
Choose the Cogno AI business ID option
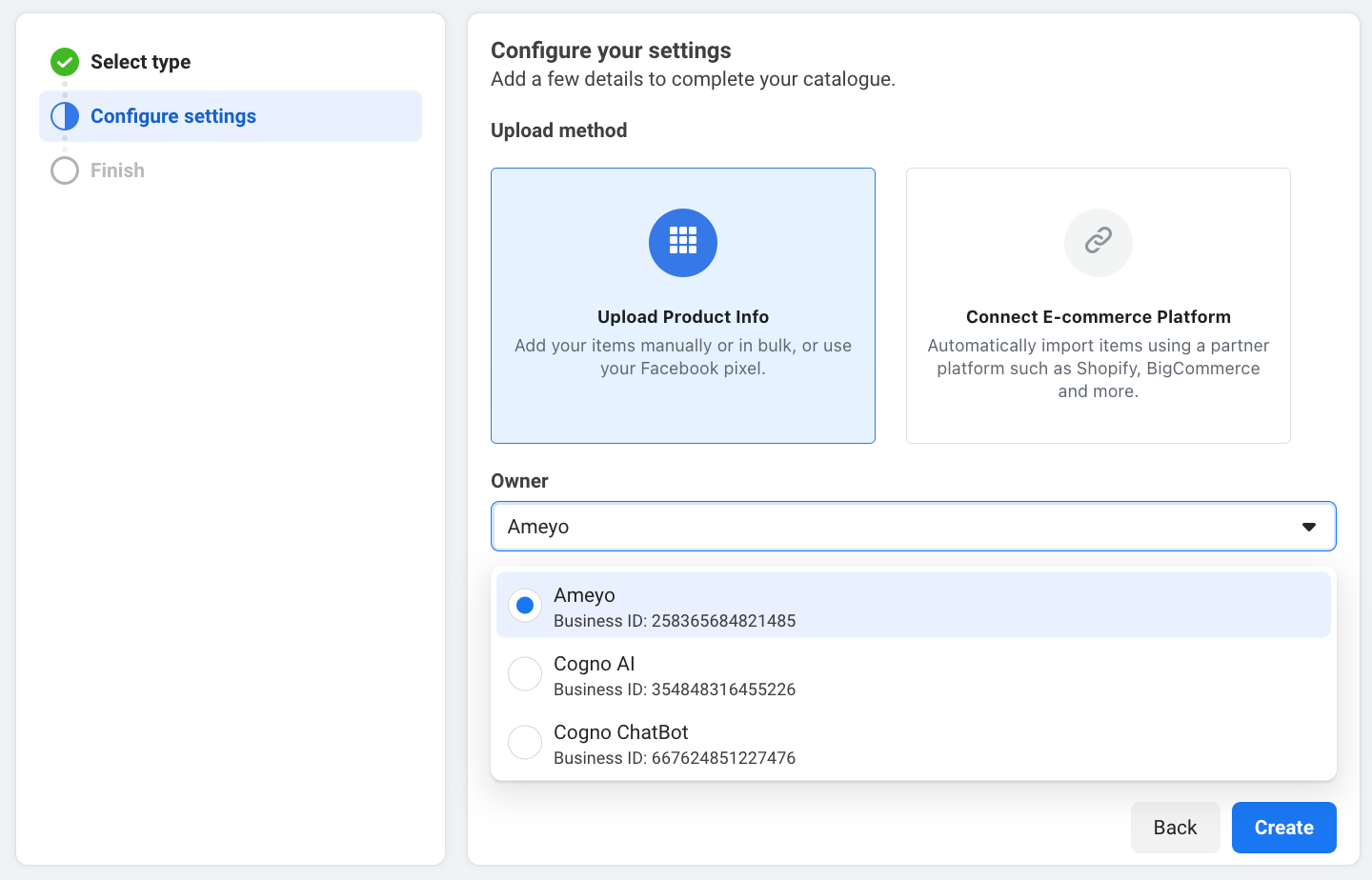click(675, 690)
